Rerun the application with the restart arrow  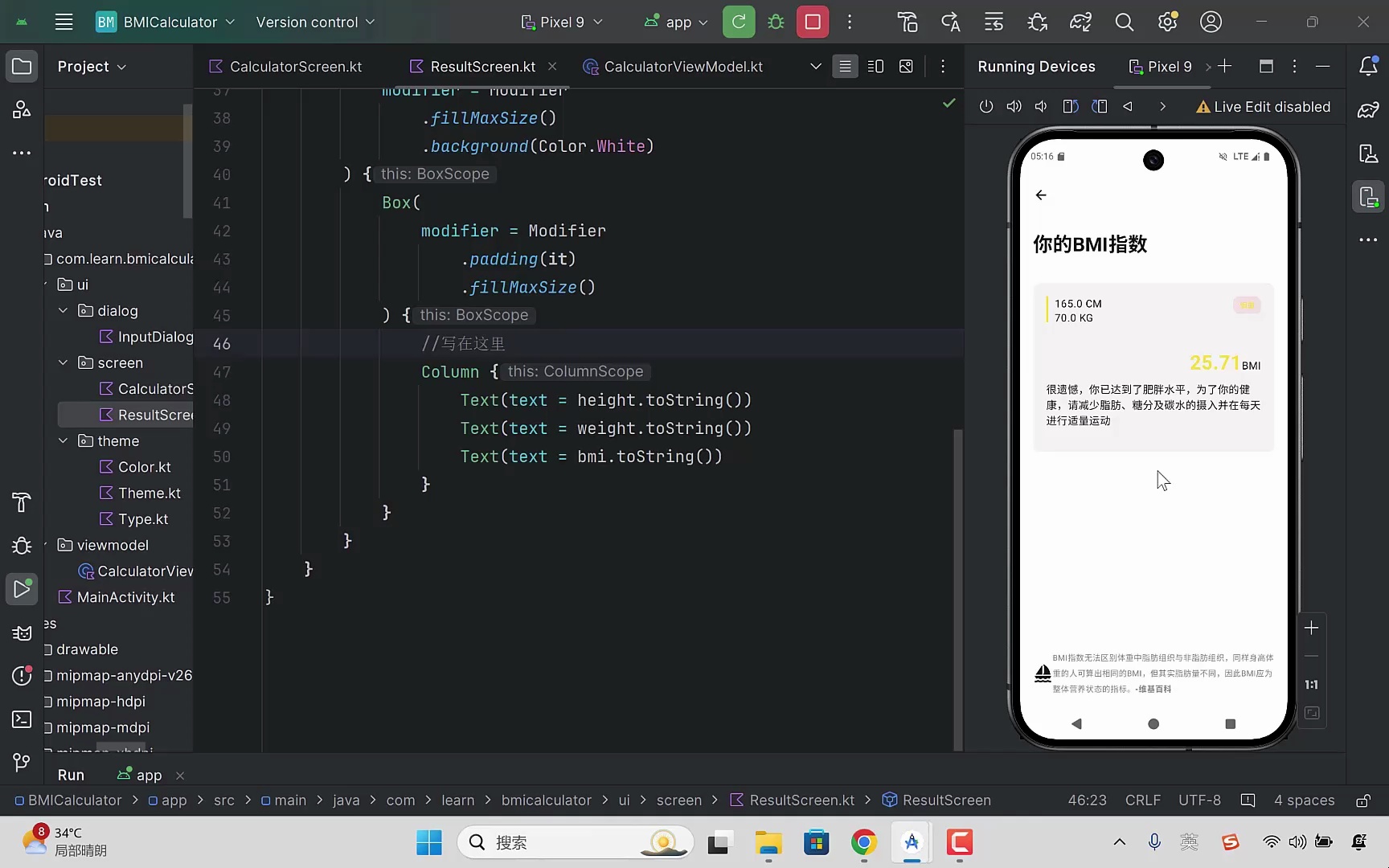pyautogui.click(x=738, y=22)
